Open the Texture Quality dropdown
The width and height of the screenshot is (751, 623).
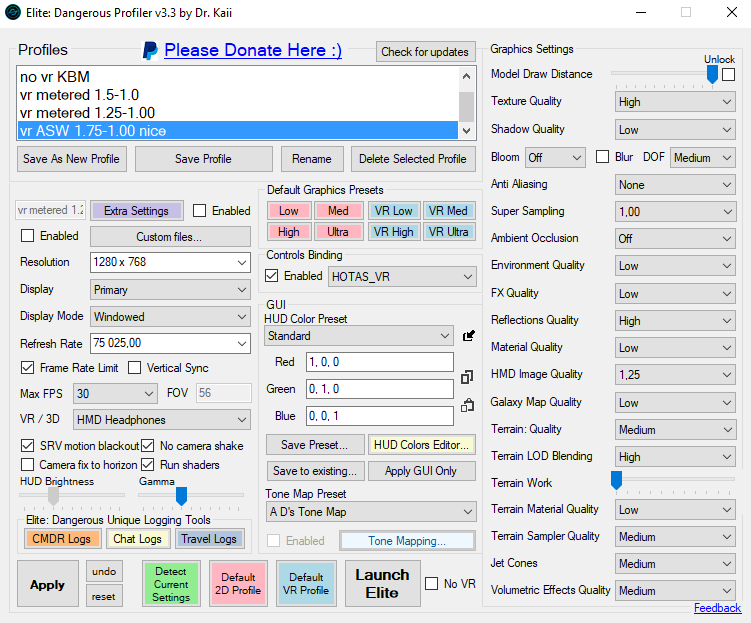[675, 102]
